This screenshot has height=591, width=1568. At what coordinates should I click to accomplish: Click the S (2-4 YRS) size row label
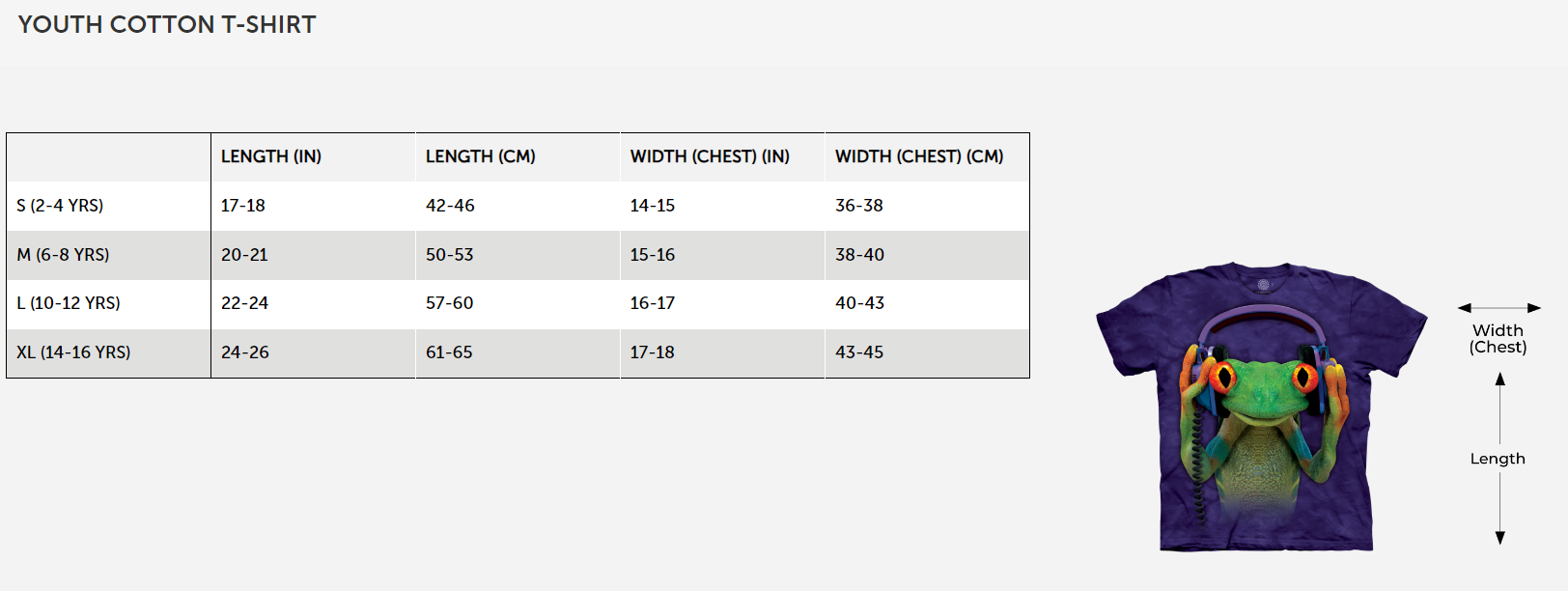pyautogui.click(x=60, y=206)
